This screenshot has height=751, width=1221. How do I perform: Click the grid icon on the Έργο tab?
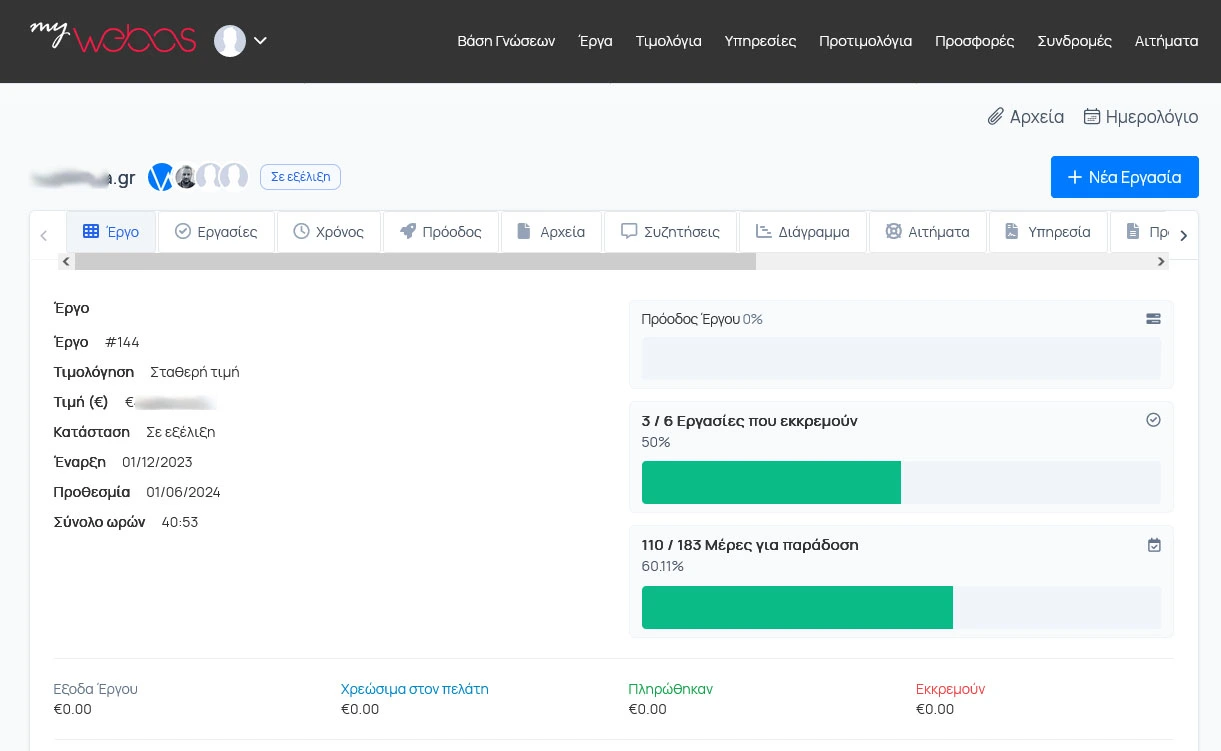(x=89, y=231)
